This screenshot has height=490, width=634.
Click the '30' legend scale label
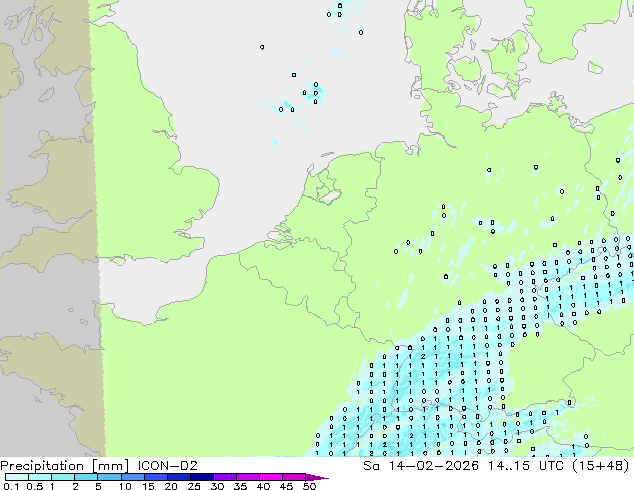point(217,486)
